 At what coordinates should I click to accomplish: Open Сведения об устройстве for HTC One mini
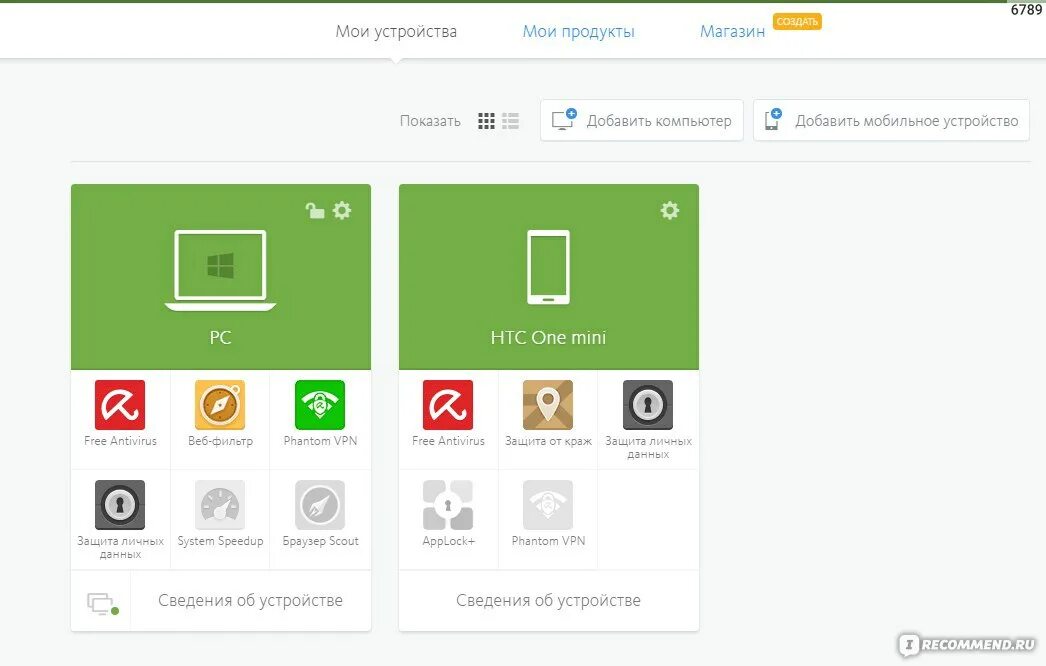[548, 601]
